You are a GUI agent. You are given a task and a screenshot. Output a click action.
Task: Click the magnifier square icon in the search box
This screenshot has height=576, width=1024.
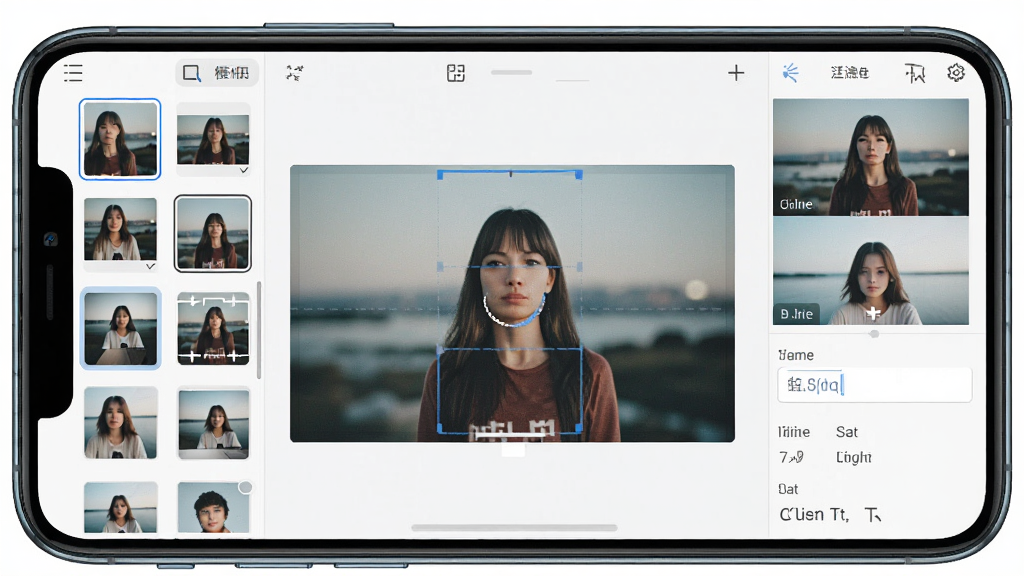191,73
